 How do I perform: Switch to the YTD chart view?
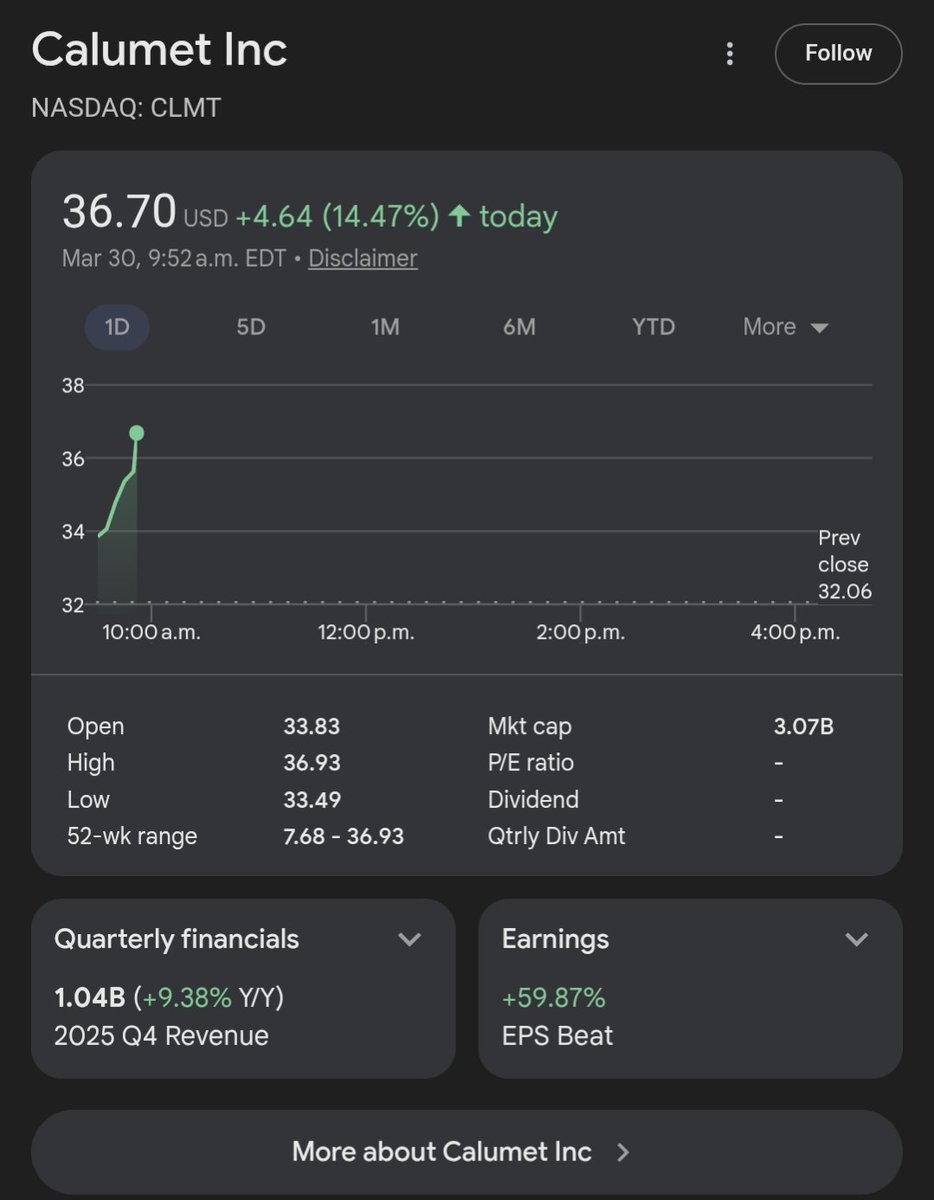pyautogui.click(x=654, y=327)
